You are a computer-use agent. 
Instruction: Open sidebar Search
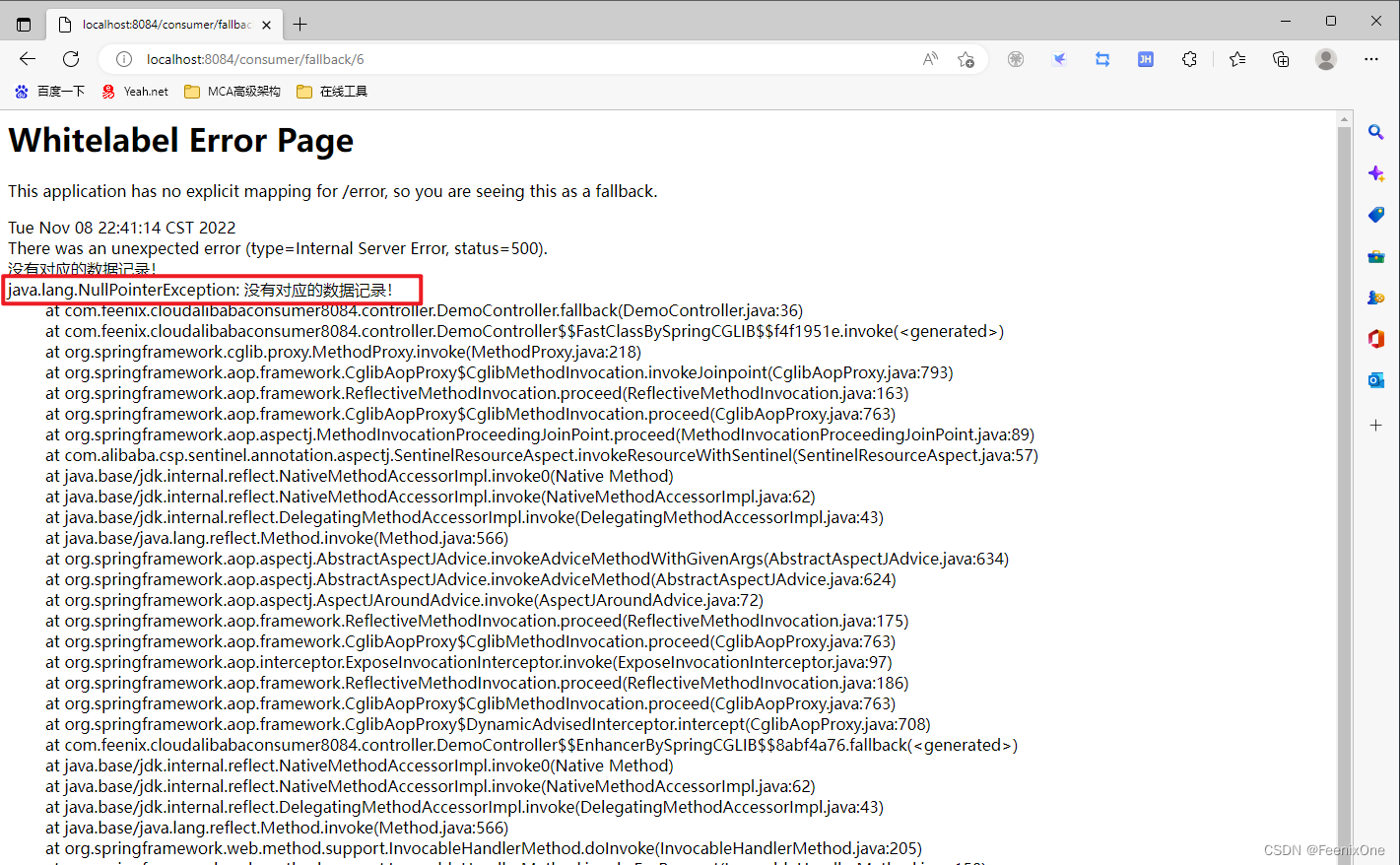[x=1376, y=132]
